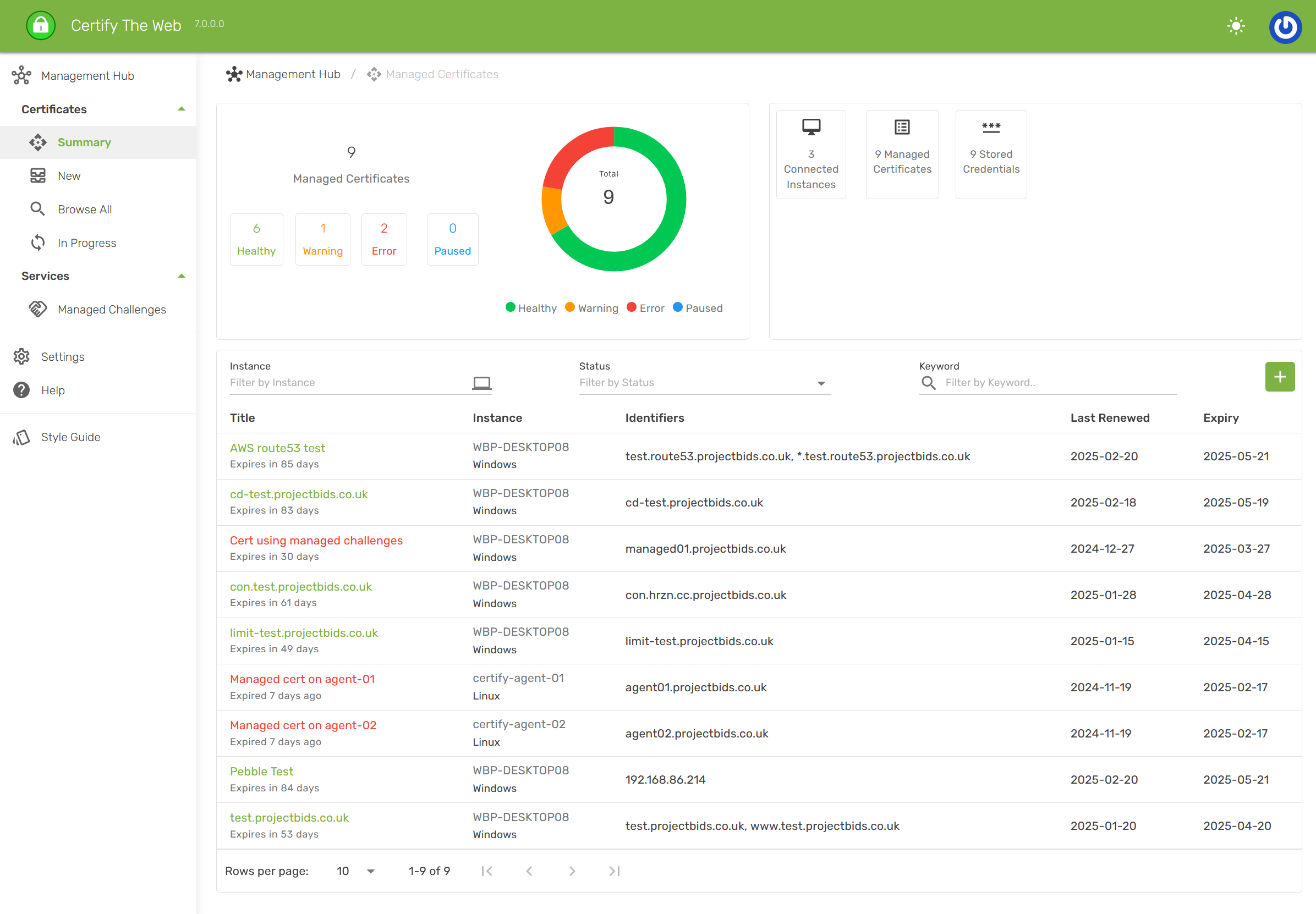Collapse the Certificates section
This screenshot has width=1316, height=914.
(182, 108)
